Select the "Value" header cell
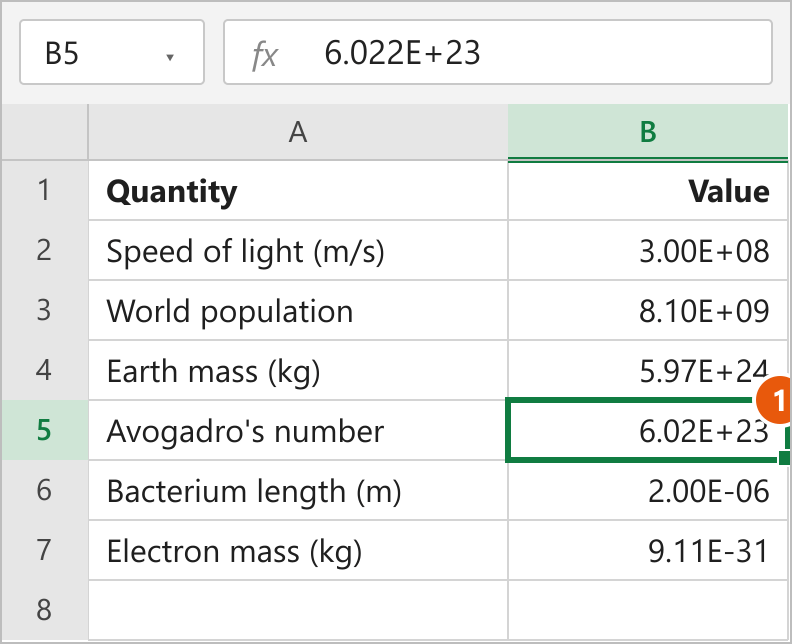This screenshot has height=644, width=792. (x=648, y=190)
